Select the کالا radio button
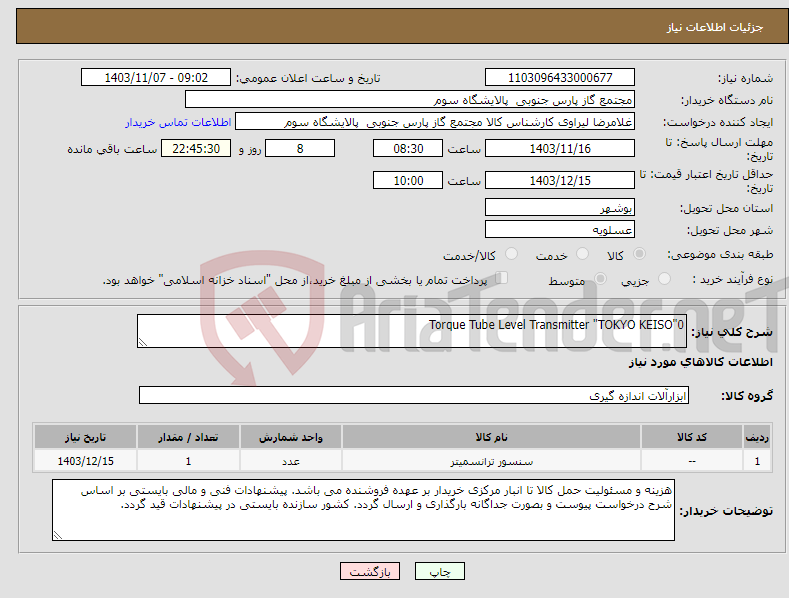The image size is (789, 598). 639,254
